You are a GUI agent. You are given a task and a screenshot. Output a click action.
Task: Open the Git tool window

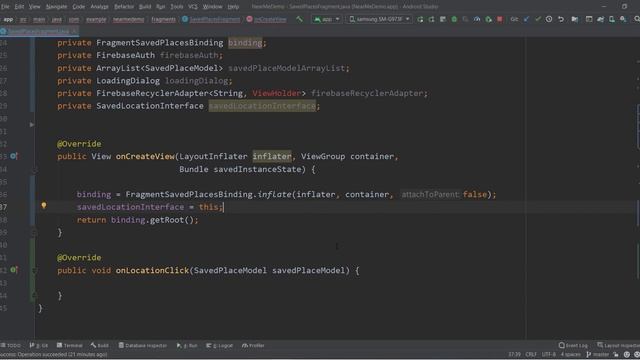(x=39, y=345)
